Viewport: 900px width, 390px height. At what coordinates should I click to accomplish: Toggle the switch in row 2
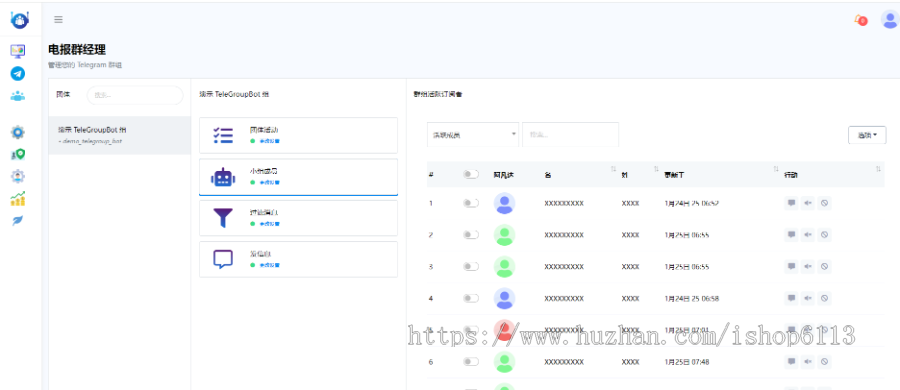click(471, 234)
